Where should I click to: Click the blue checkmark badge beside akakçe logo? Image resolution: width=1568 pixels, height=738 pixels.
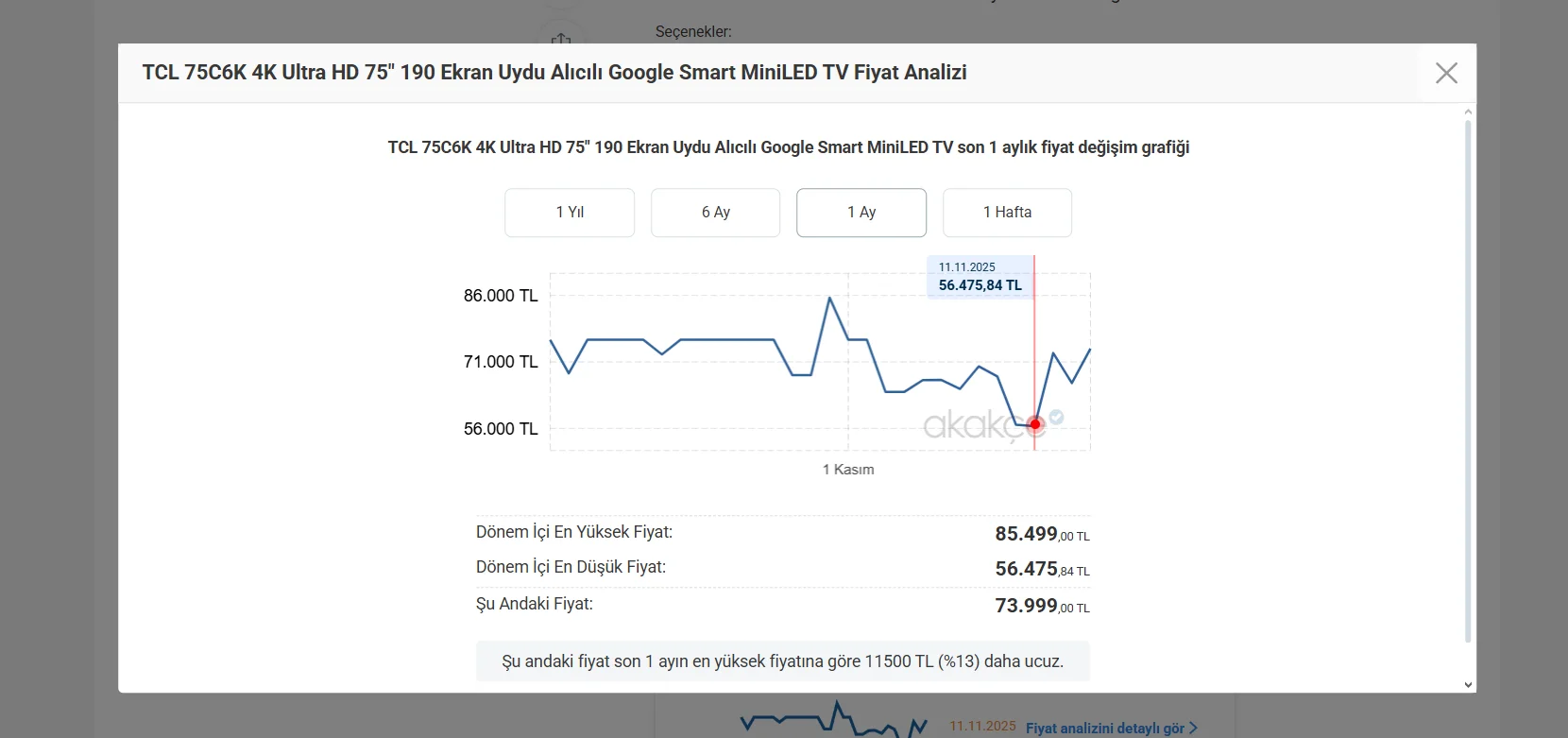tap(1057, 417)
